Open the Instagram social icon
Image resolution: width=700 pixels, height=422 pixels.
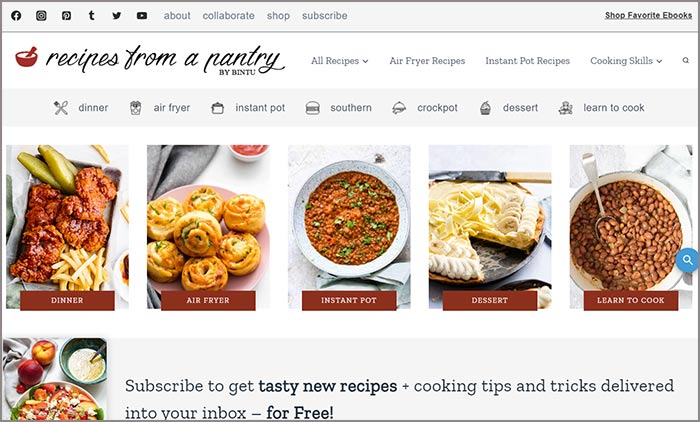(x=41, y=16)
